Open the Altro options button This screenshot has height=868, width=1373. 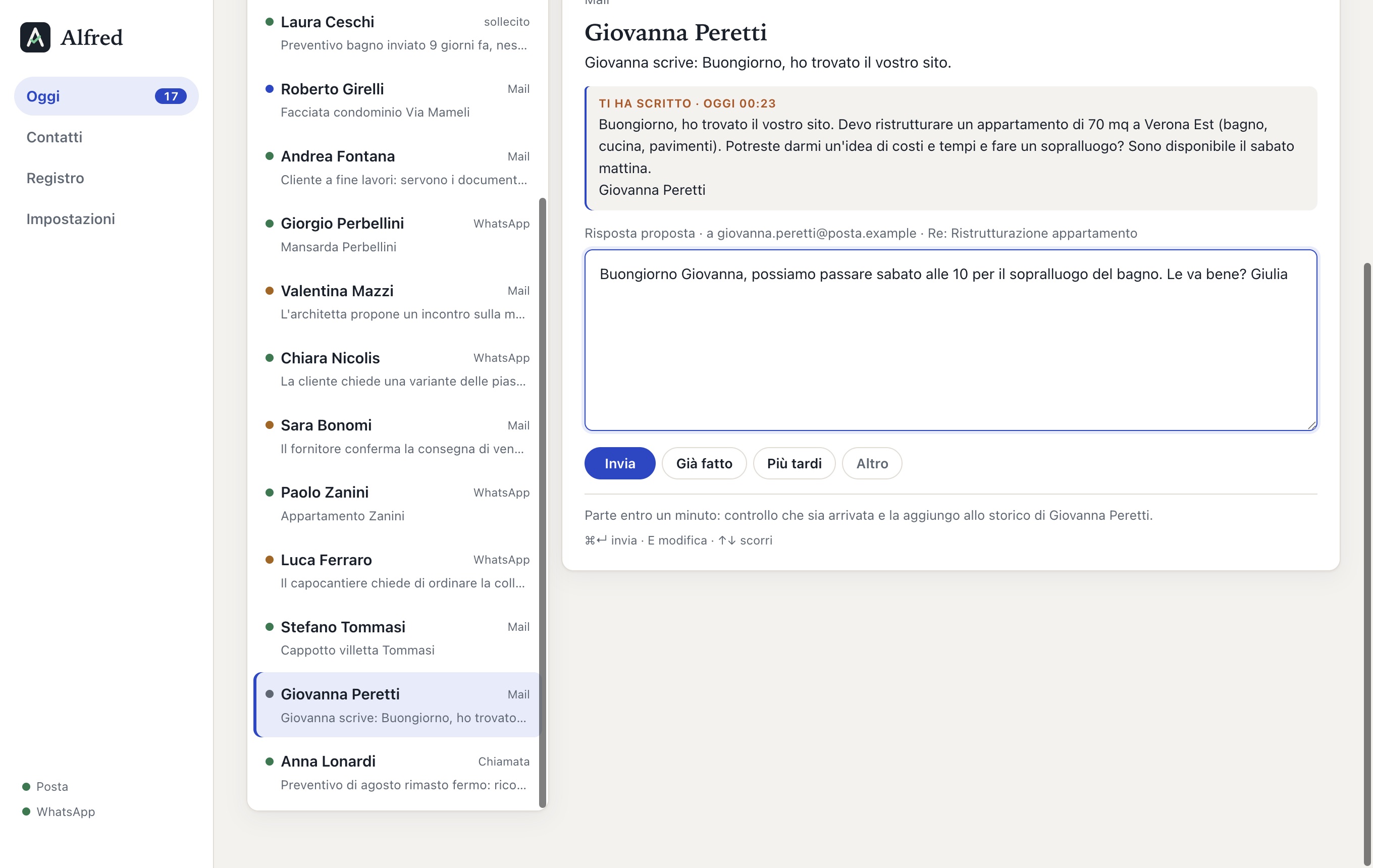(x=872, y=463)
